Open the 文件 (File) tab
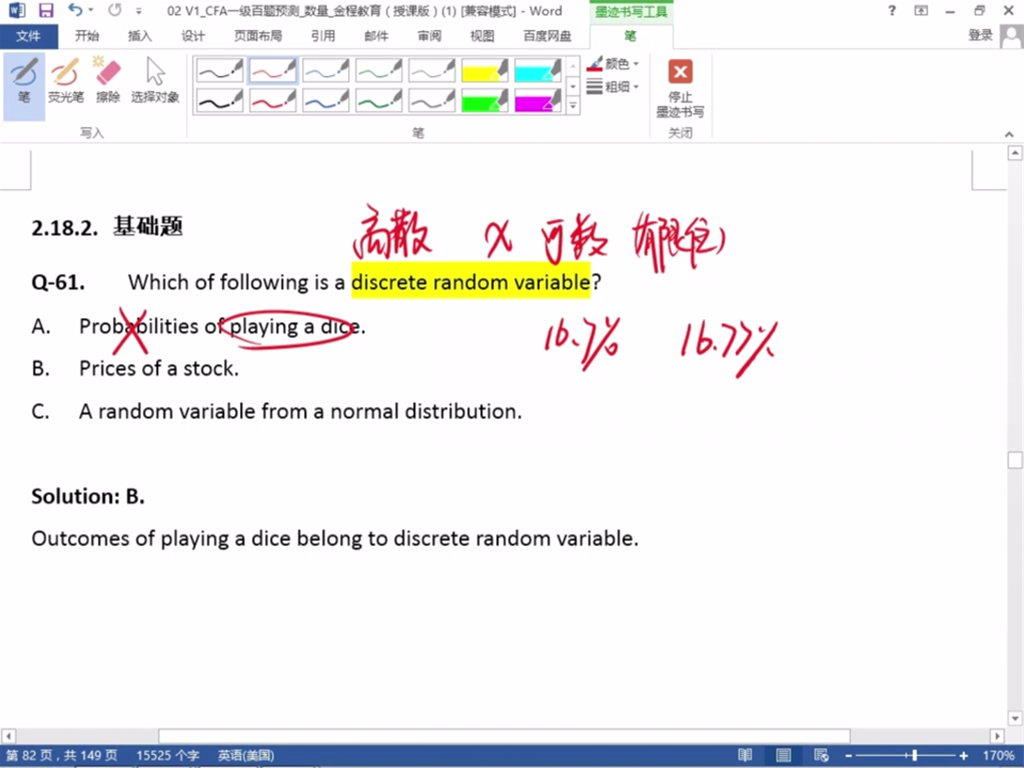 [x=29, y=36]
